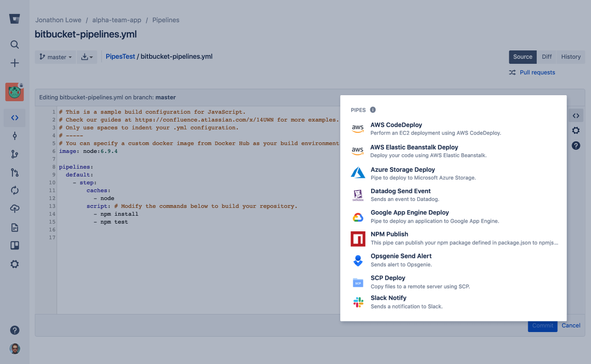
Task: Click the Commit button
Action: coord(542,326)
